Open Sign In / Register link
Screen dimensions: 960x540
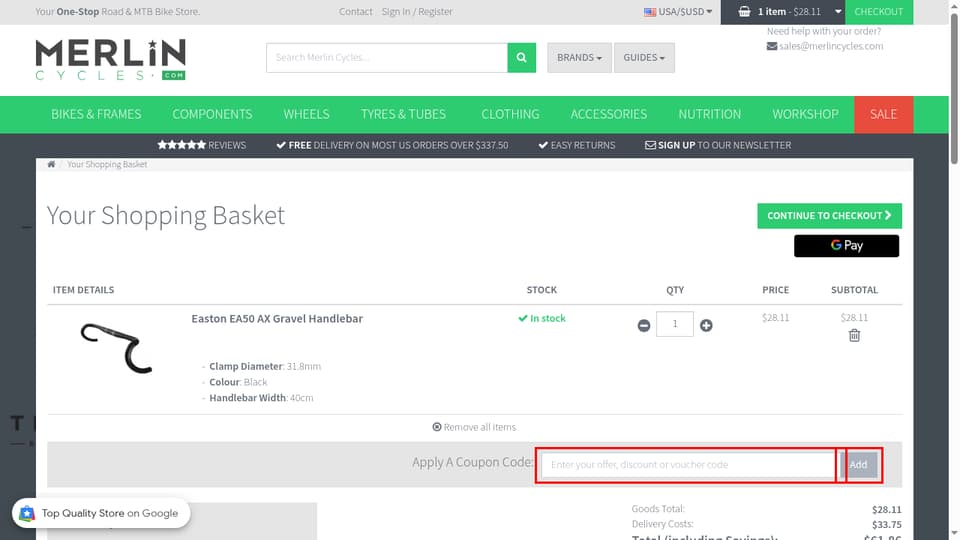point(417,12)
